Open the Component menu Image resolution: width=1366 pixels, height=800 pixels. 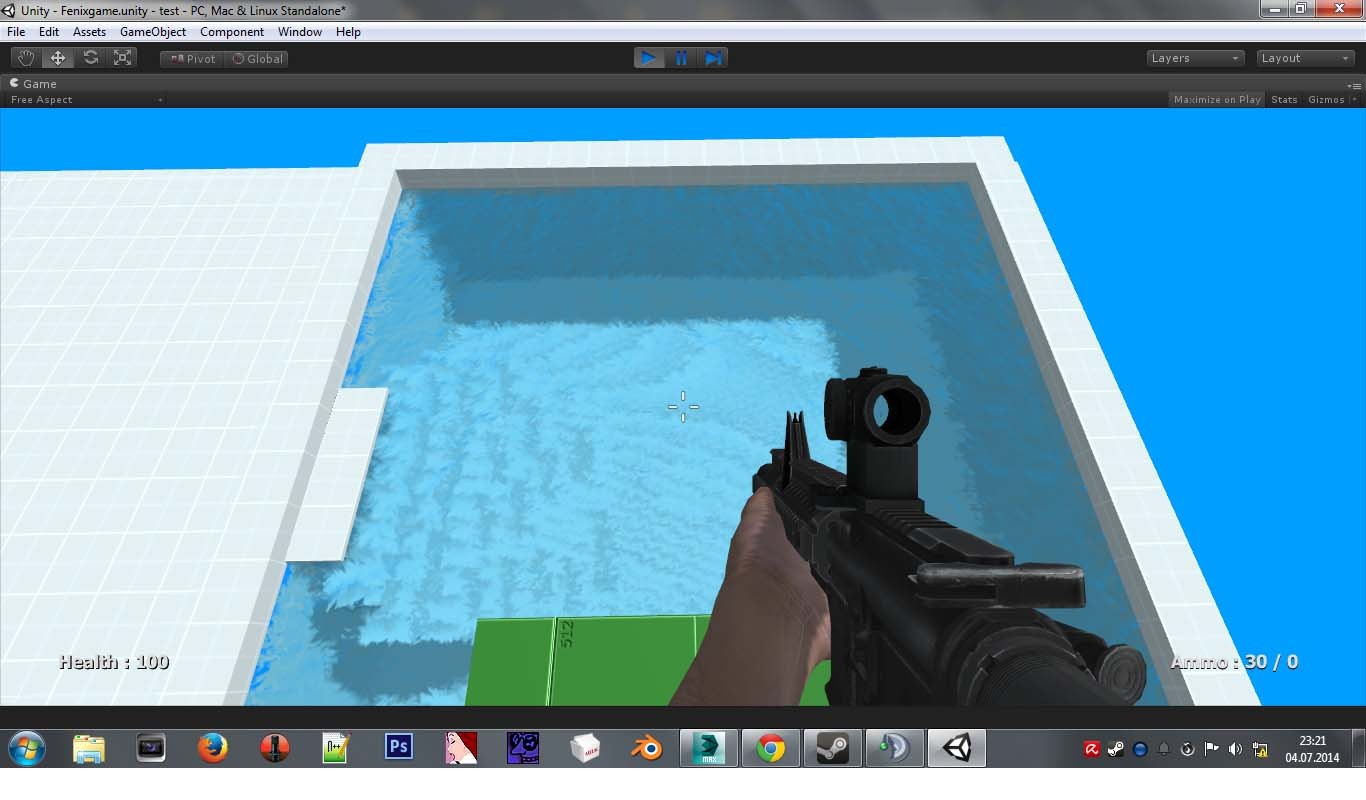[x=232, y=31]
